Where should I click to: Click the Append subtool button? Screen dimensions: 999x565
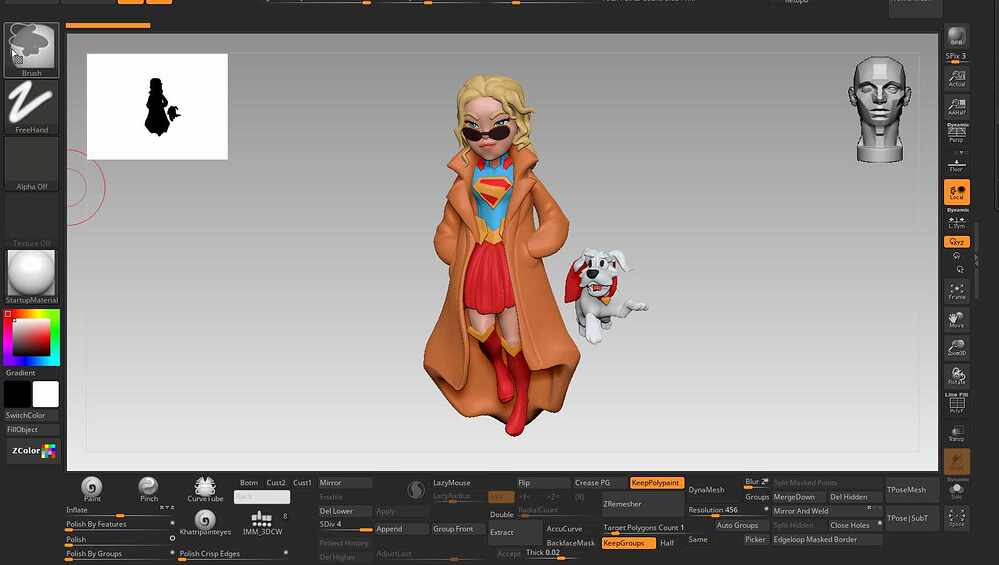[x=401, y=529]
